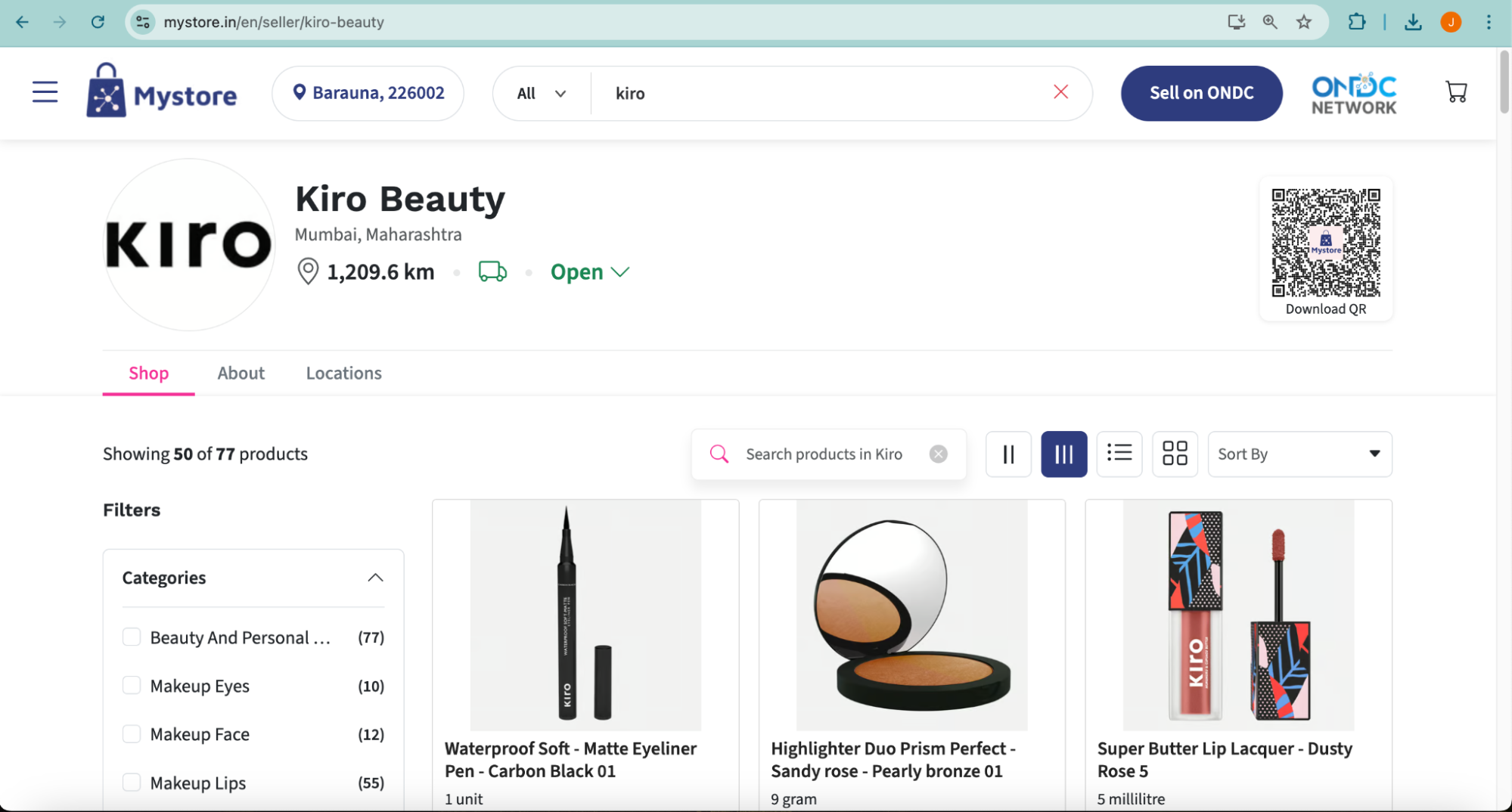Switch to the About tab

pos(241,373)
